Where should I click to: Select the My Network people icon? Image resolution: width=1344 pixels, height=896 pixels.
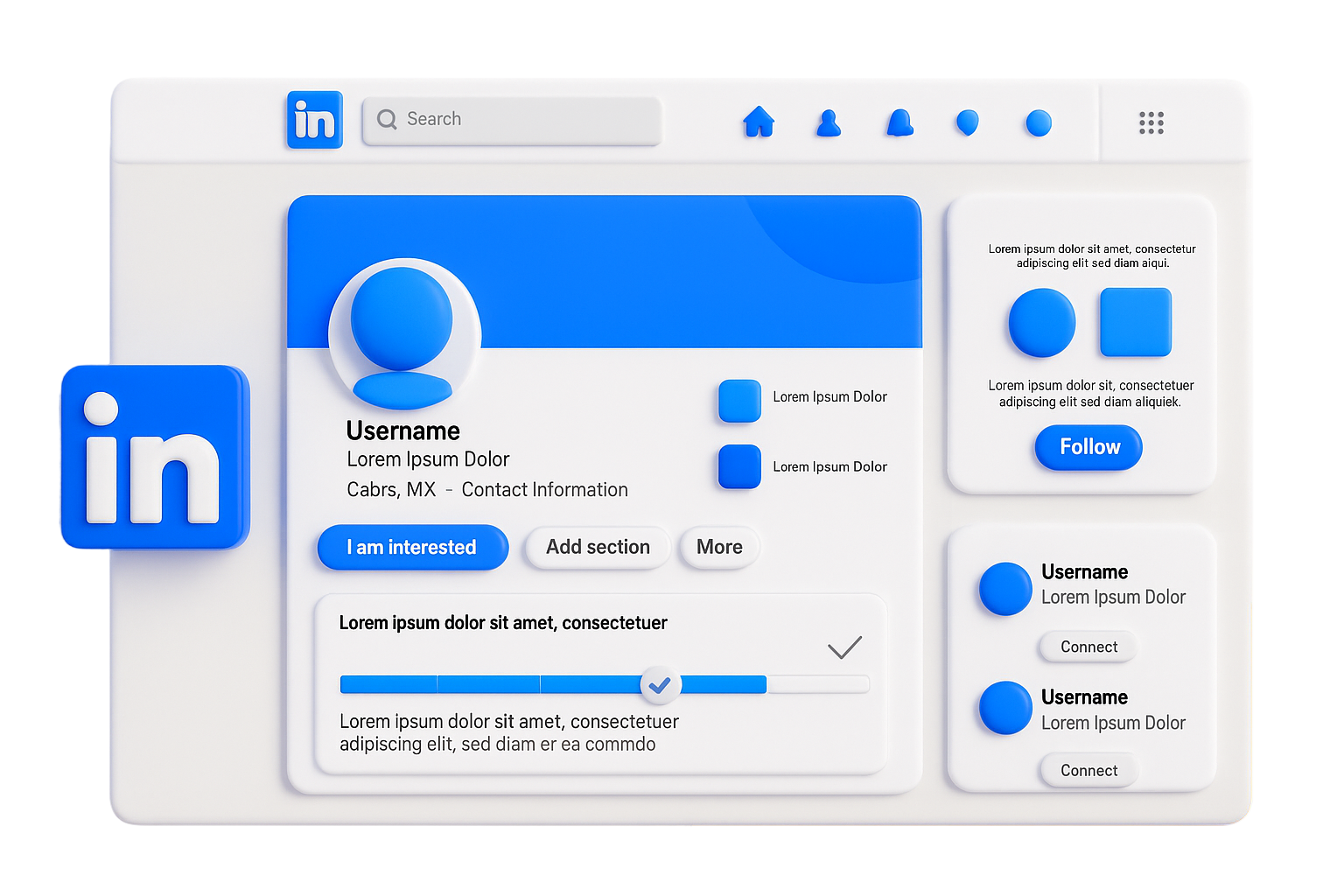coord(828,123)
